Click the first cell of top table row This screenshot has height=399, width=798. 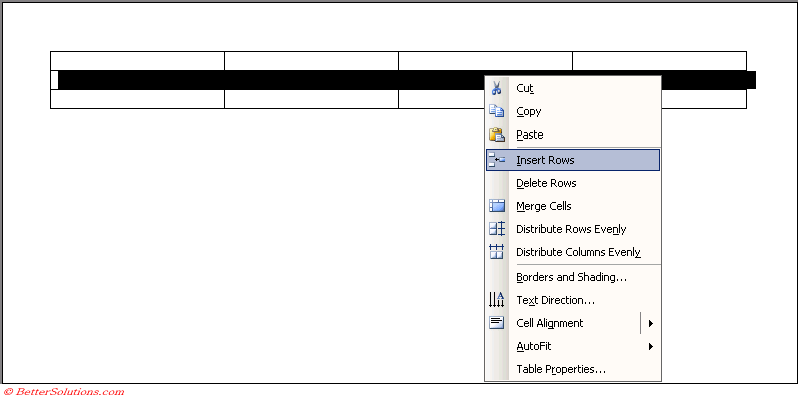pyautogui.click(x=137, y=61)
